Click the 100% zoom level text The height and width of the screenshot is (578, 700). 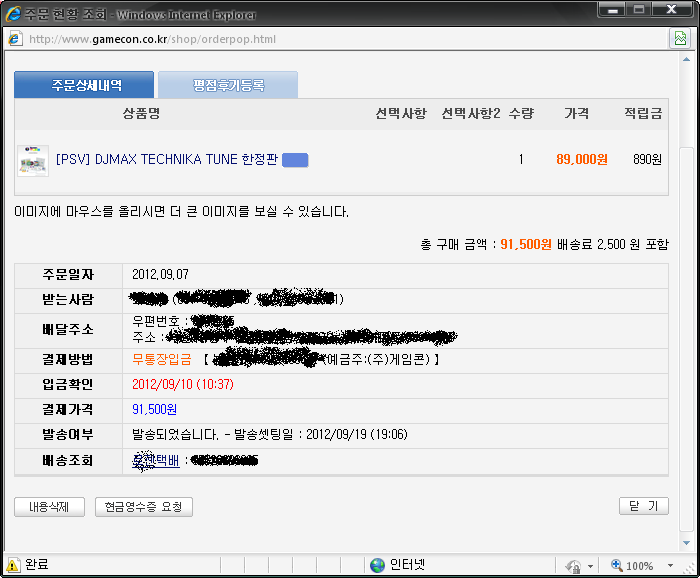(639, 566)
